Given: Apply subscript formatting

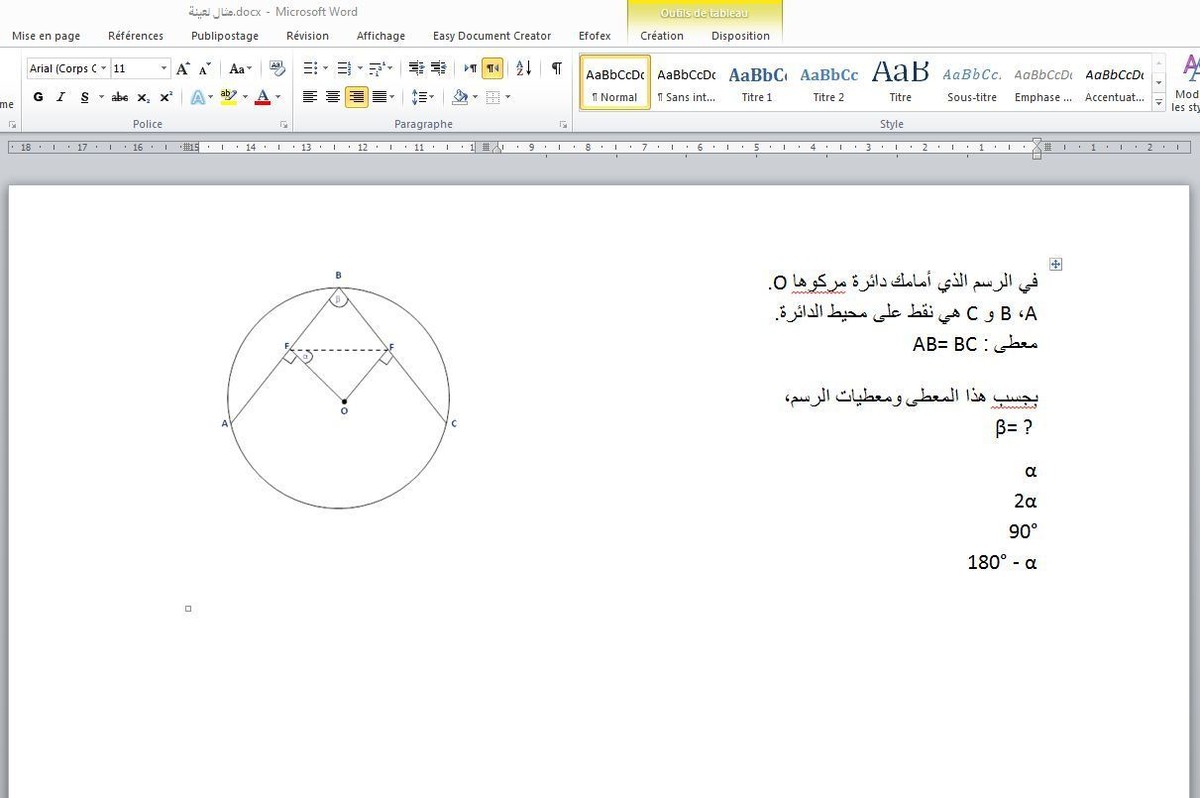Looking at the screenshot, I should point(143,97).
